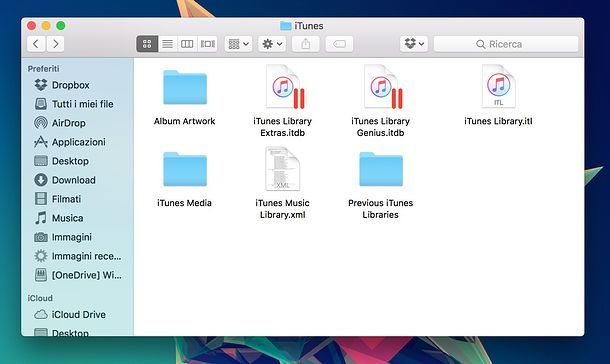Switch to column view
The height and width of the screenshot is (364, 610).
tap(187, 44)
